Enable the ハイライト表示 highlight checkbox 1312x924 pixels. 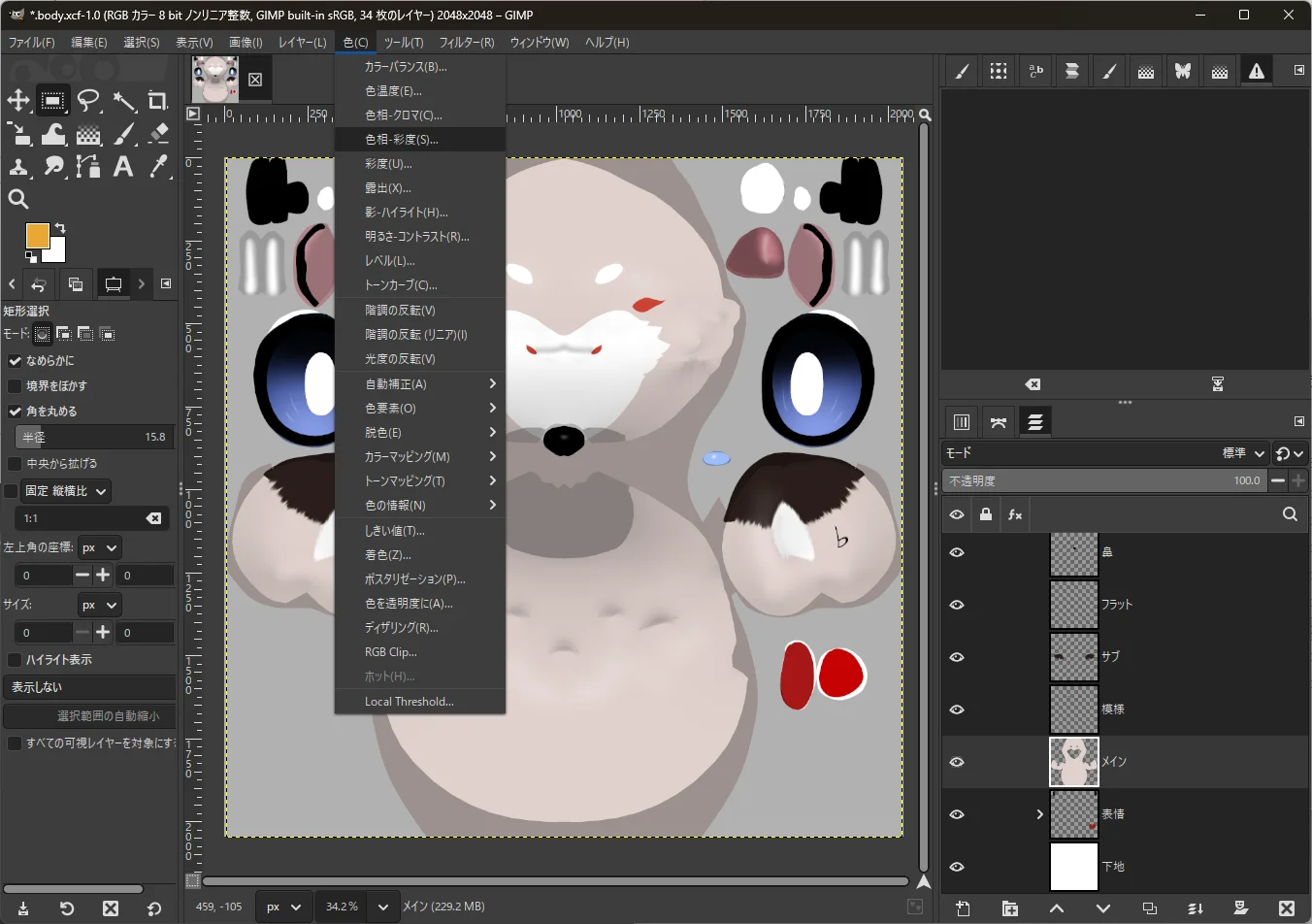15,660
